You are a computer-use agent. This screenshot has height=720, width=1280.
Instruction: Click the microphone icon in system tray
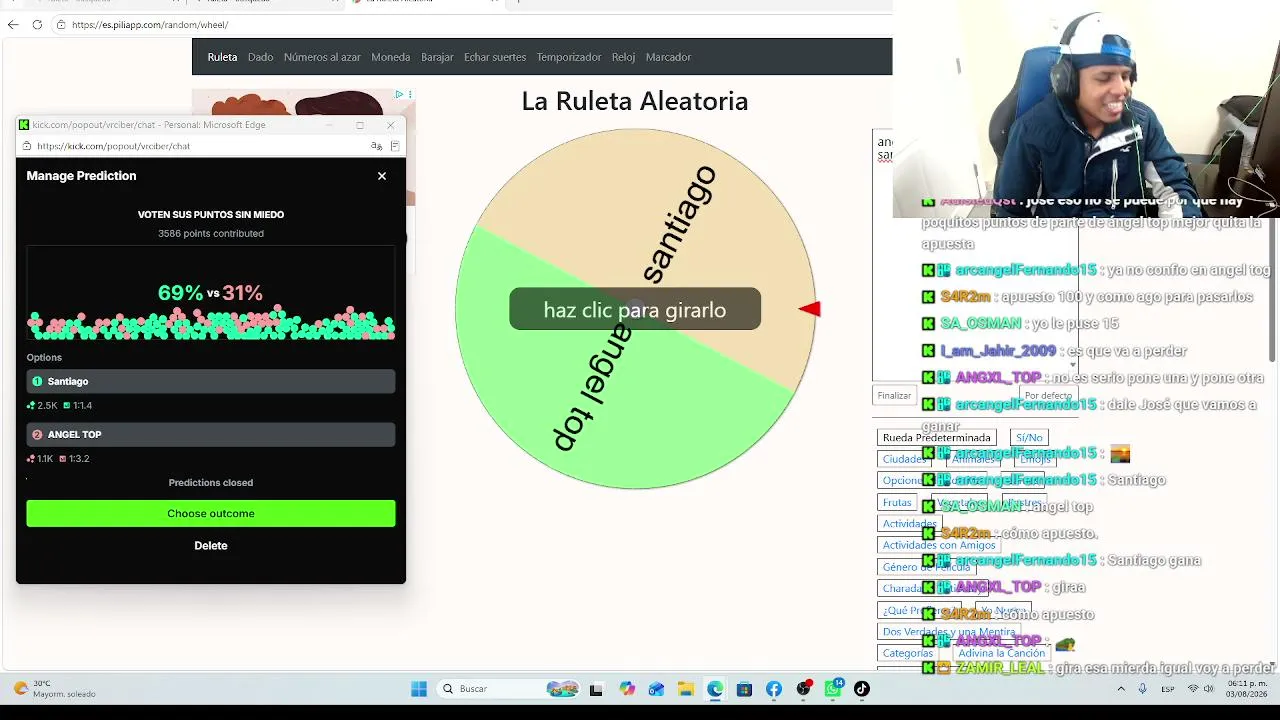[1143, 689]
